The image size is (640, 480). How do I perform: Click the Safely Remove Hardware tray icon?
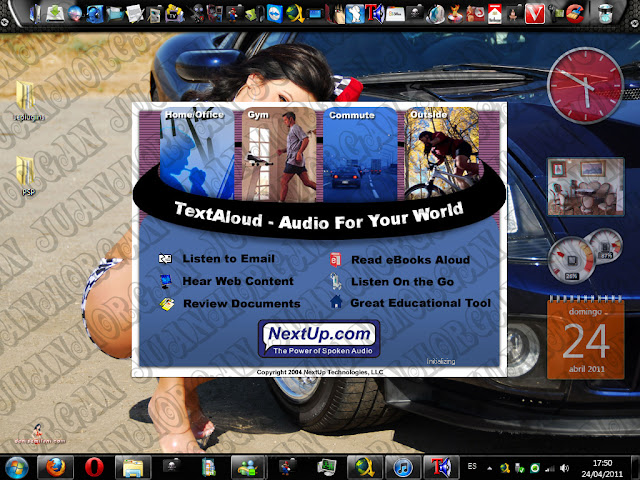(x=520, y=468)
